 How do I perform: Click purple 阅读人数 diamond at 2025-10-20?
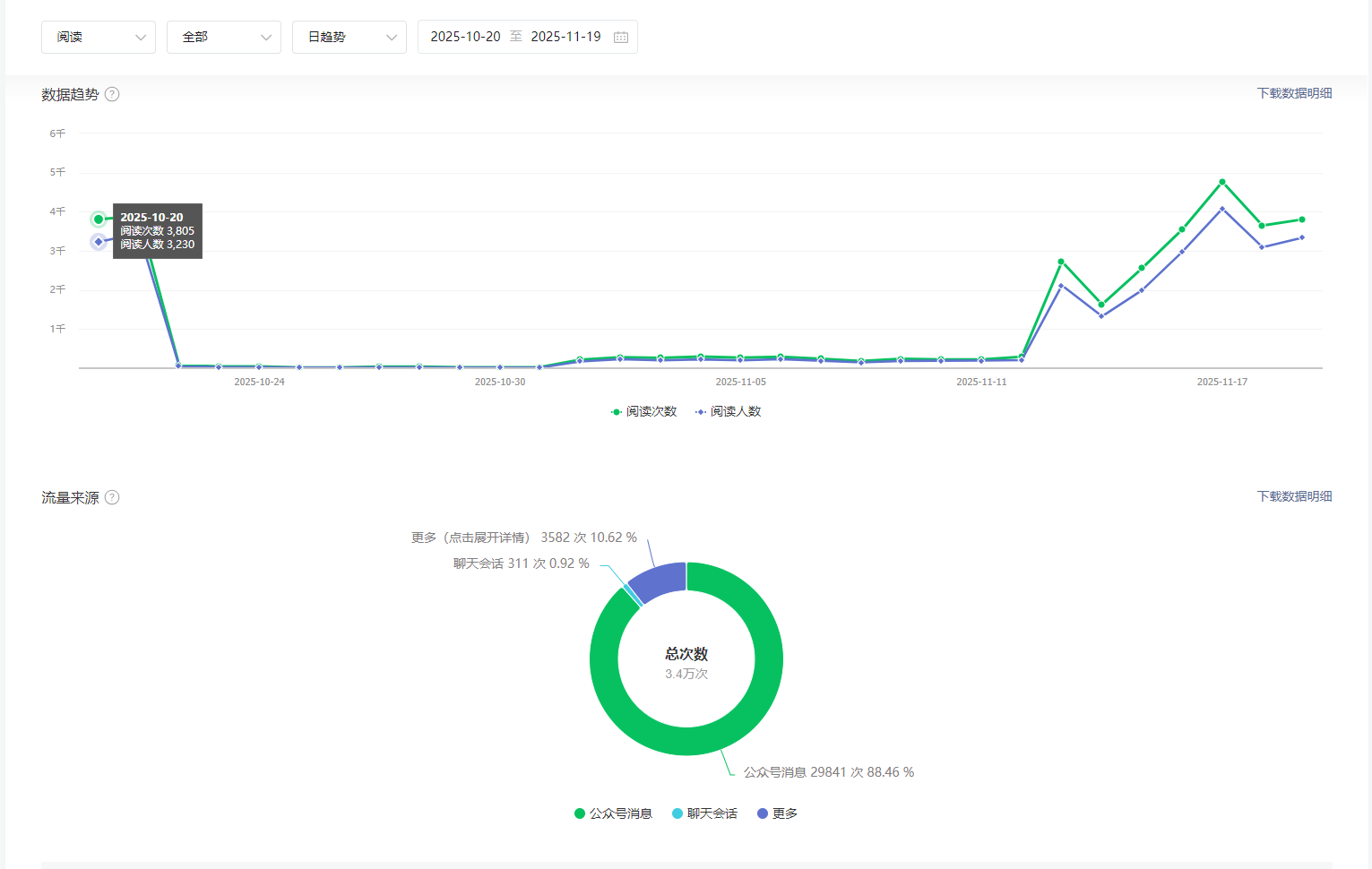(99, 242)
